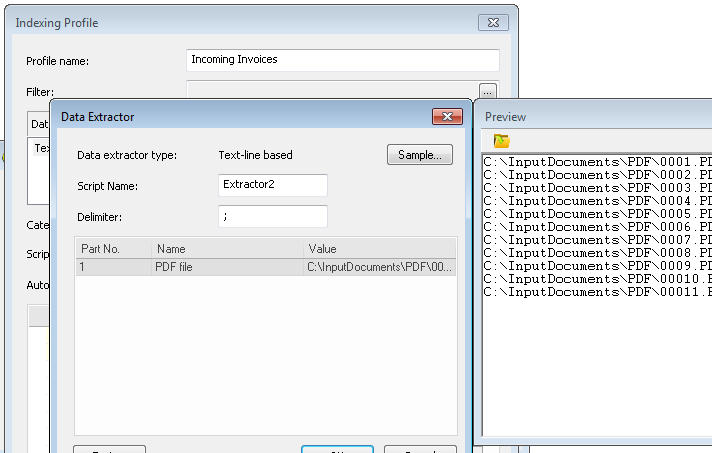The width and height of the screenshot is (712, 453).
Task: Sort by Name column header
Action: click(x=227, y=249)
